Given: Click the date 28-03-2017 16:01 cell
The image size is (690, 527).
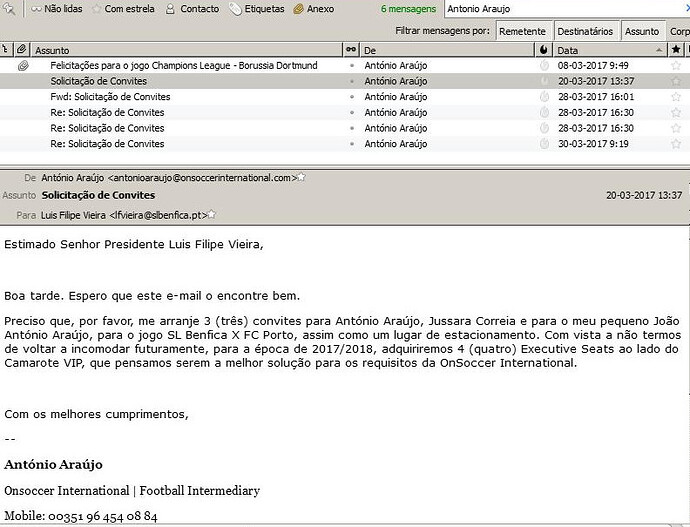Looking at the screenshot, I should tap(596, 97).
